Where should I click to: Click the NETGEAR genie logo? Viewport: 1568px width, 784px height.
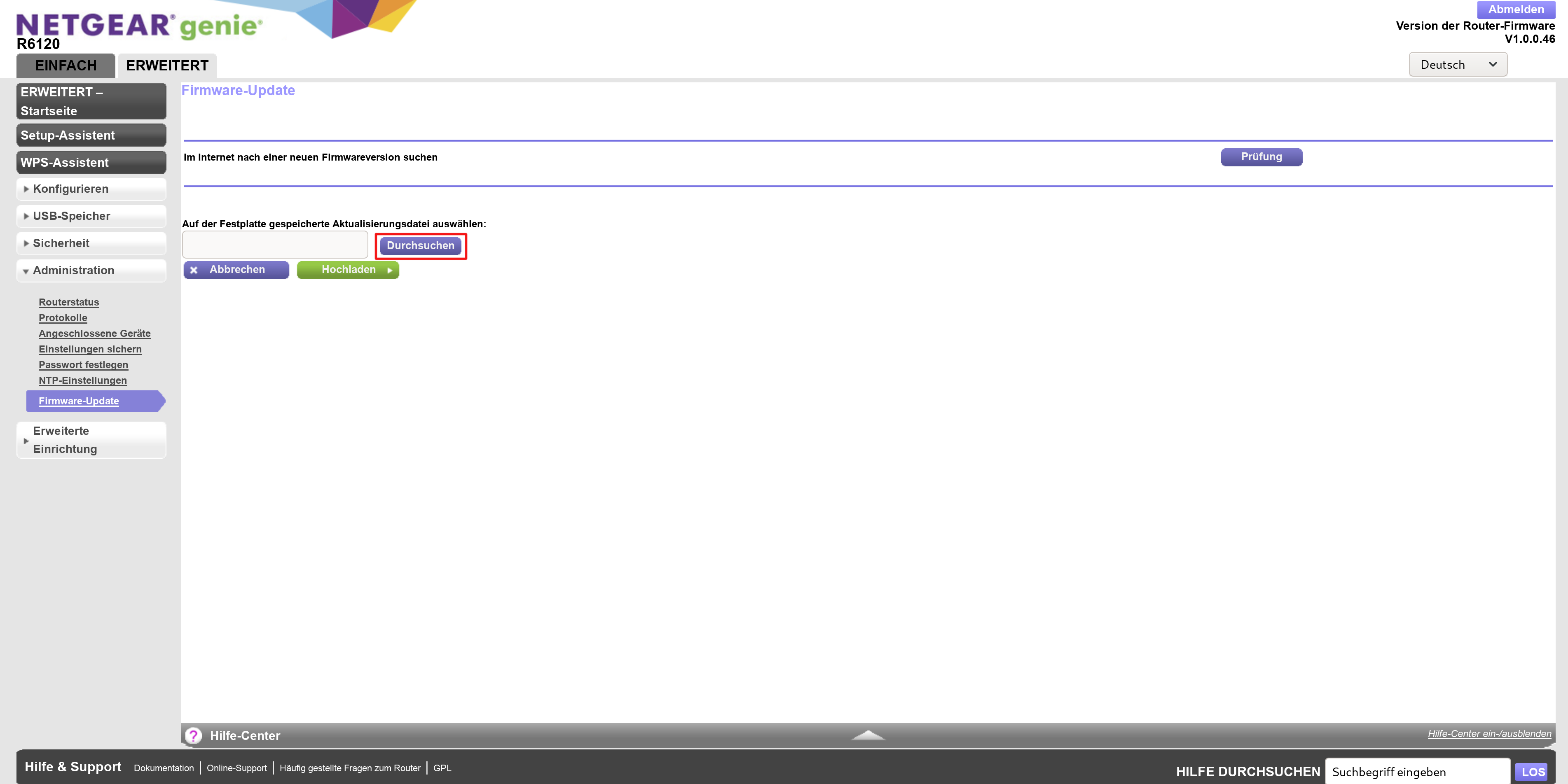139,26
